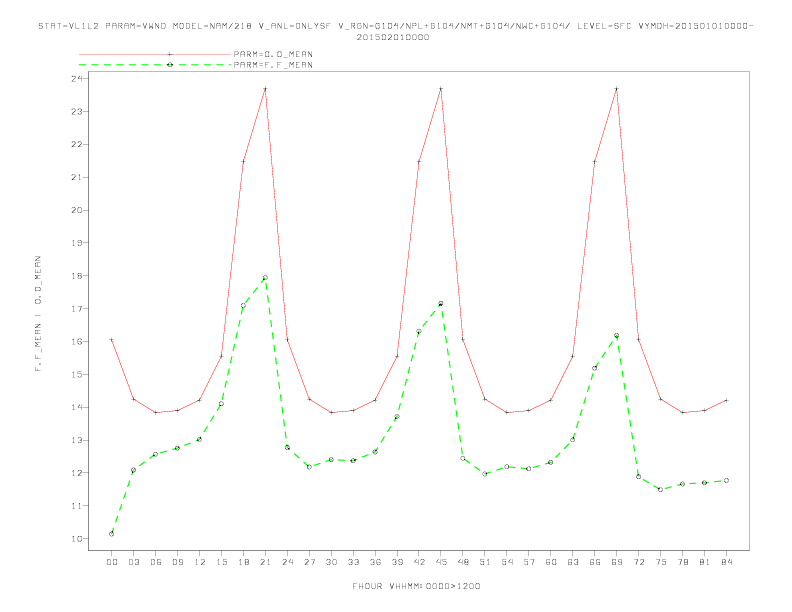Select the red solid legend line sample

(x=155, y=54)
